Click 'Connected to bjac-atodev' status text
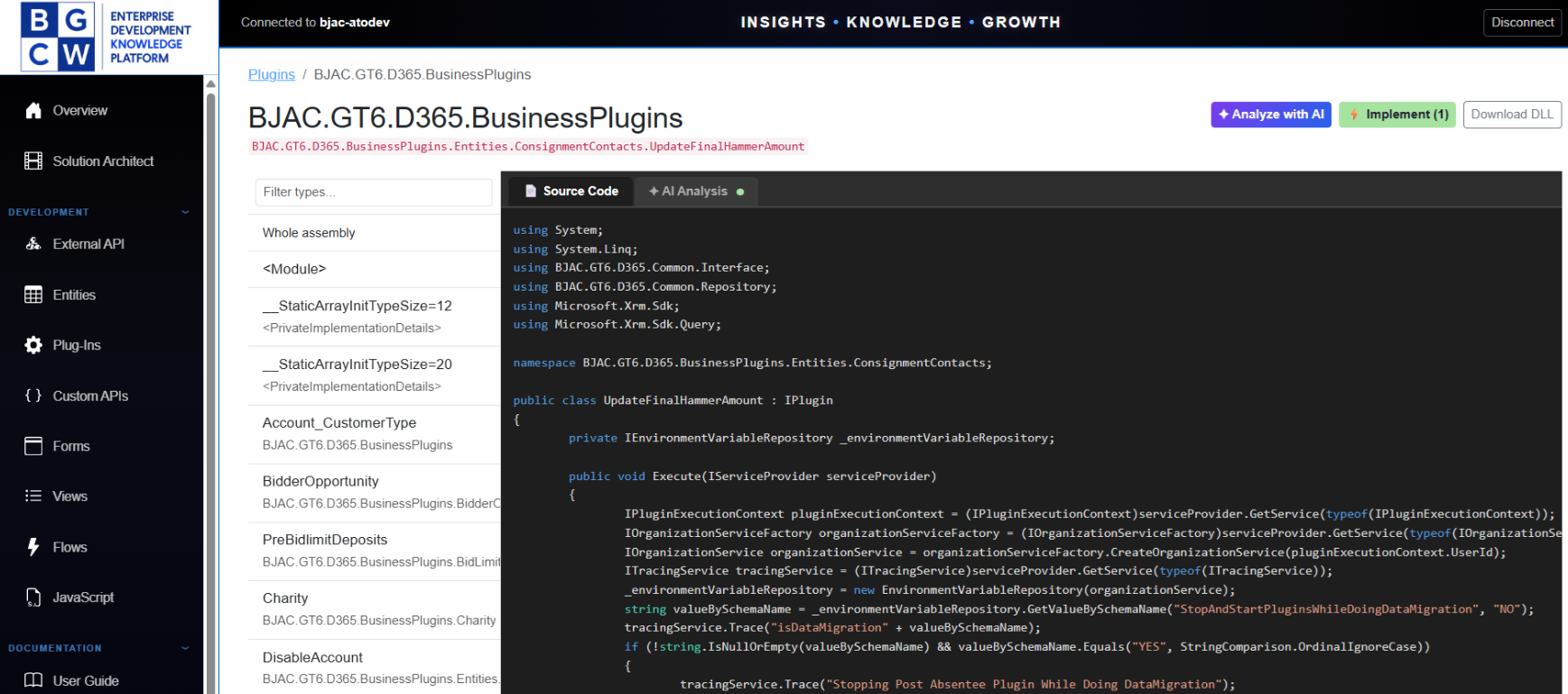The width and height of the screenshot is (1568, 694). pos(315,23)
